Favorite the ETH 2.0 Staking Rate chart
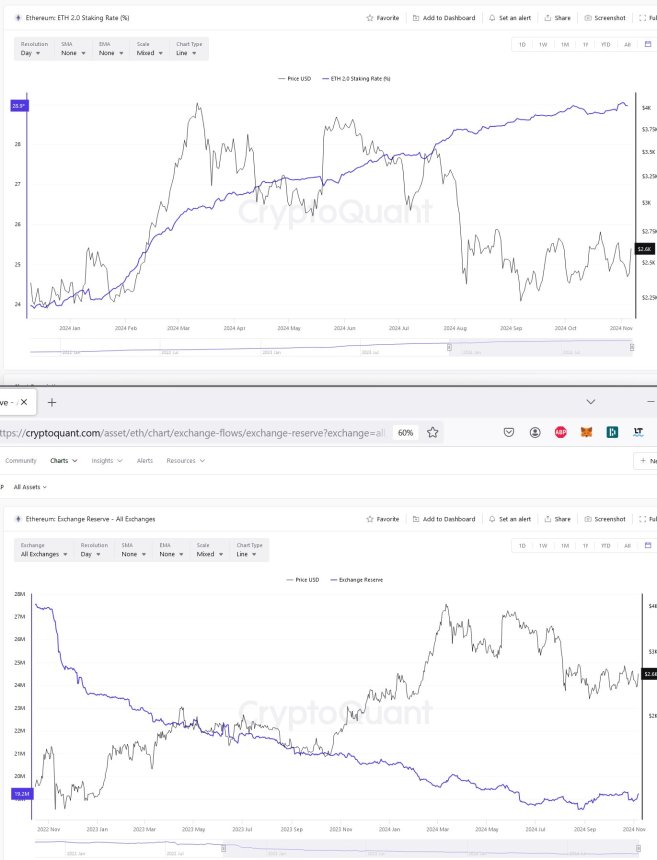Viewport: 657px width, 860px height. [x=383, y=18]
